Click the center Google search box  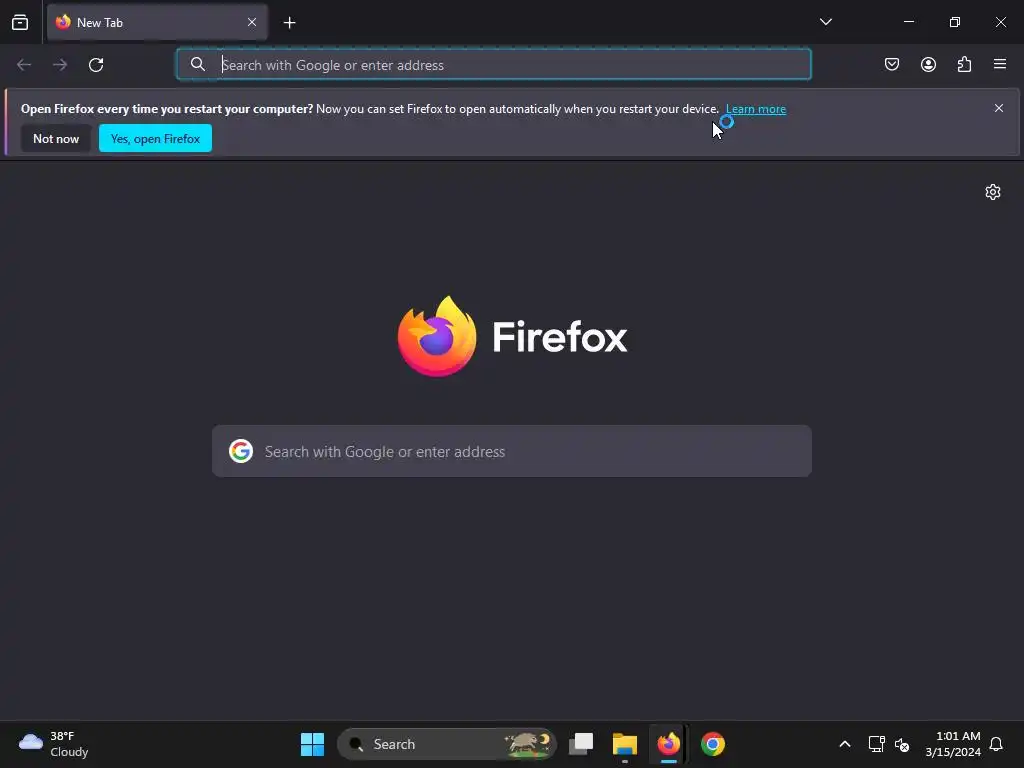(x=512, y=451)
